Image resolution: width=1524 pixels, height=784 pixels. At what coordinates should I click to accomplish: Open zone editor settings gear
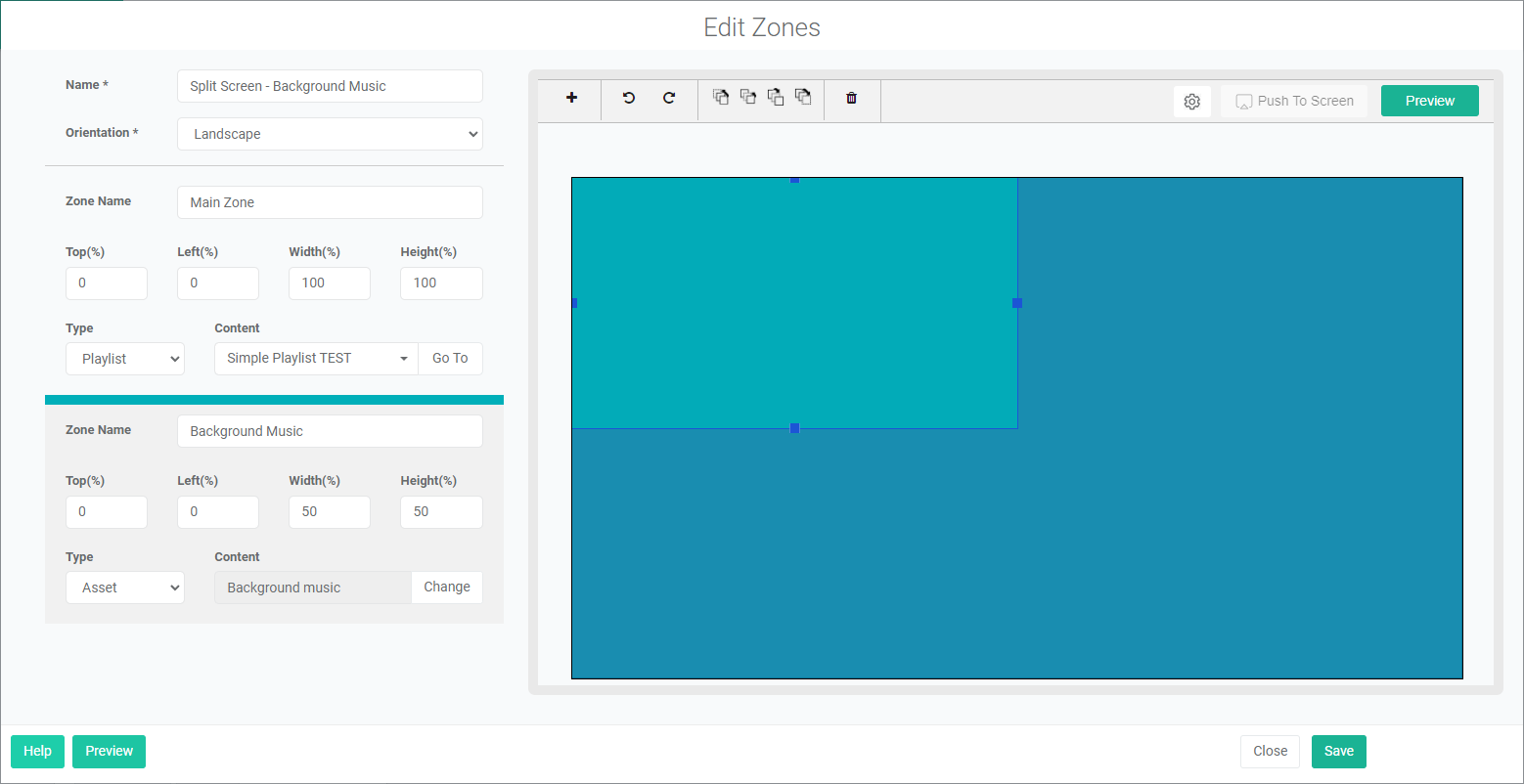[x=1191, y=101]
